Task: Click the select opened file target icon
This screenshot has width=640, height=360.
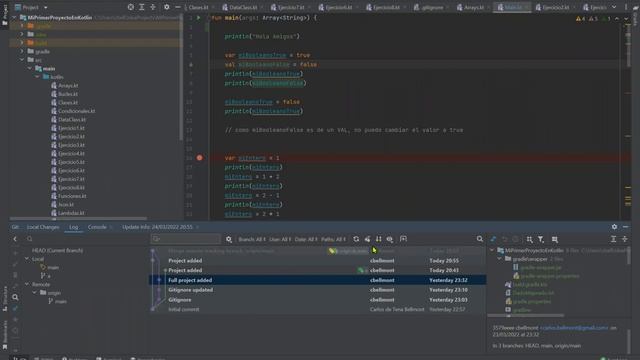Action: 131,7
